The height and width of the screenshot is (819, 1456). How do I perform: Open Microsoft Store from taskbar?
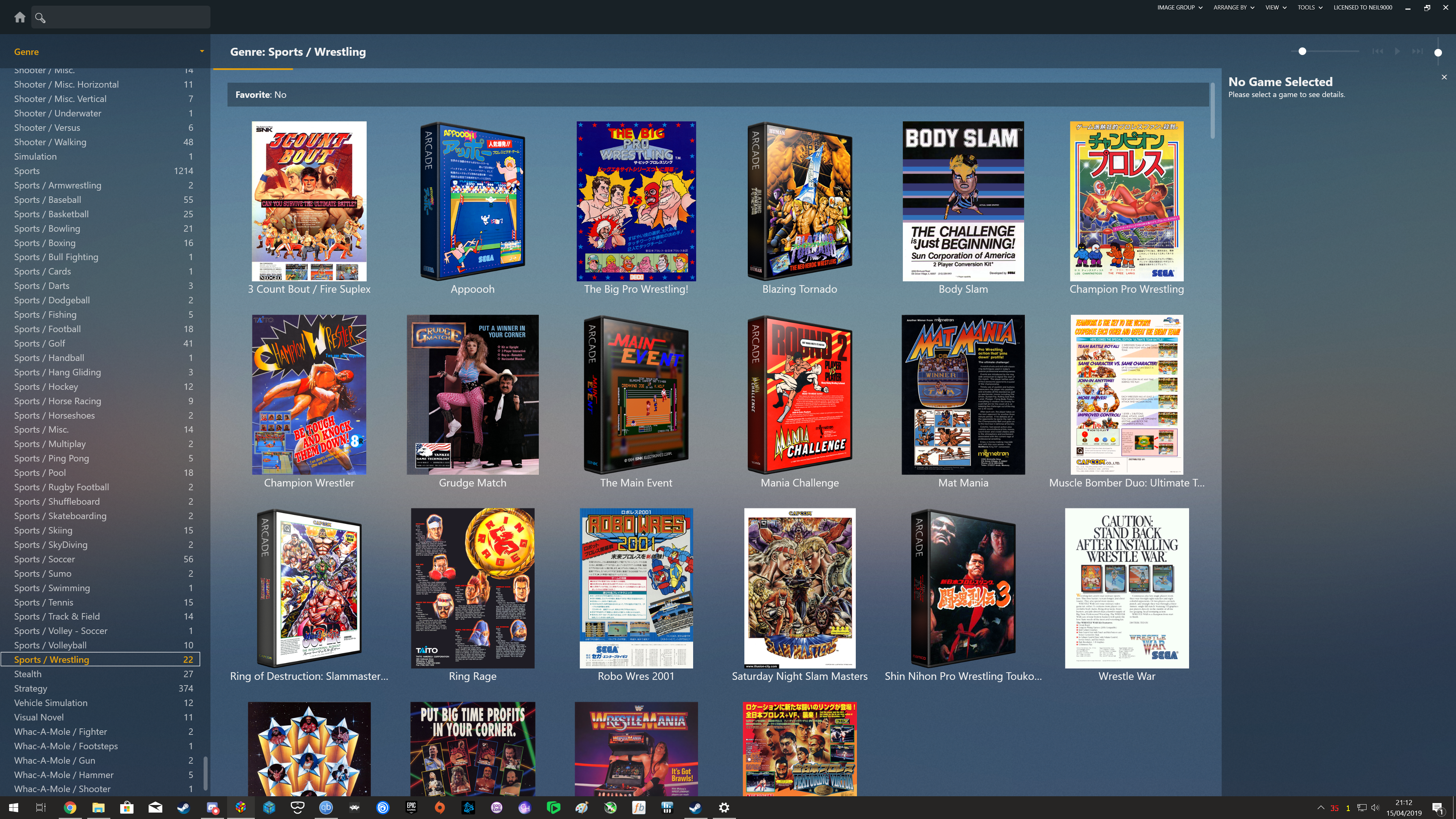click(x=127, y=808)
